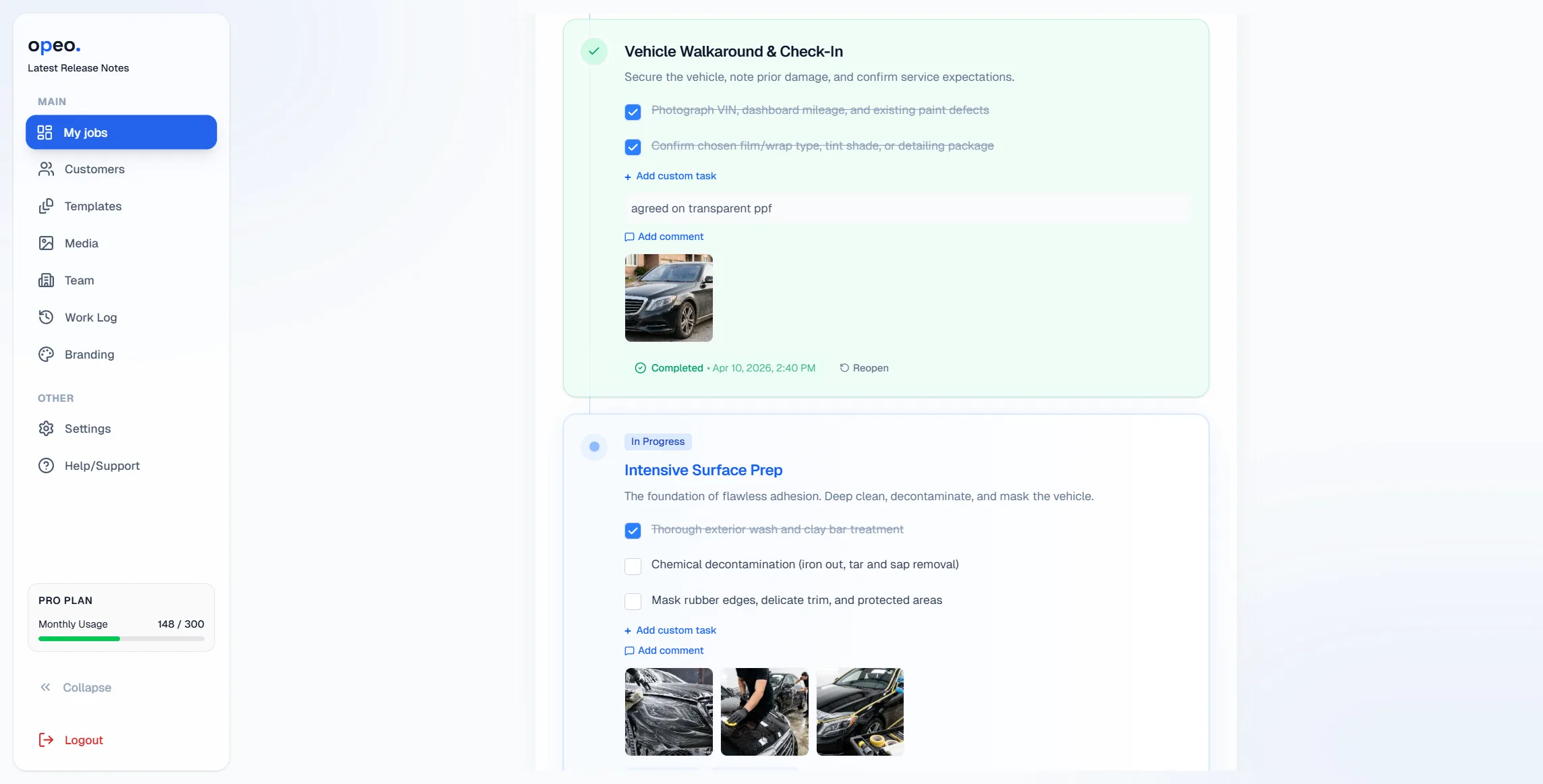
Task: Click the Settings gear icon
Action: (x=46, y=429)
